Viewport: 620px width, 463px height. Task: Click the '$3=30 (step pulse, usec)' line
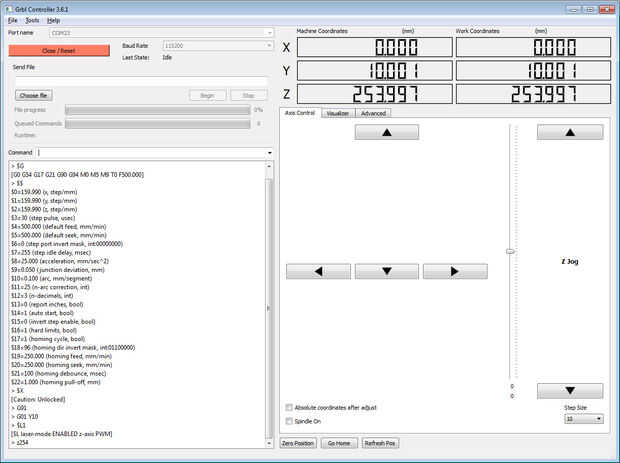(x=43, y=218)
